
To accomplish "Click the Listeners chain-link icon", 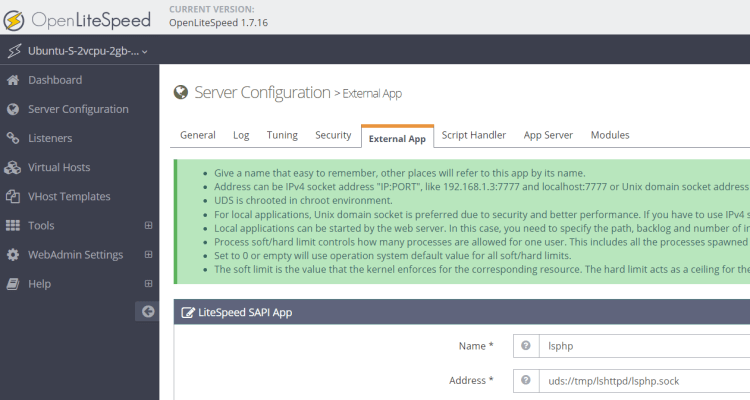I will pos(13,138).
